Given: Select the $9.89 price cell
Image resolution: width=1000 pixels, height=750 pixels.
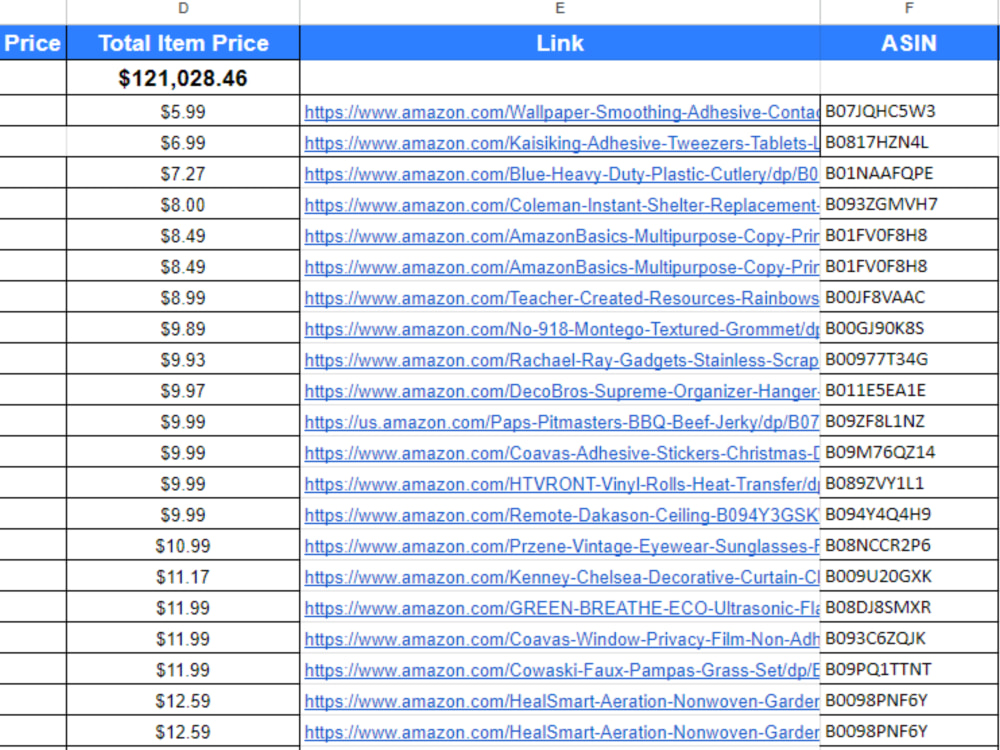Looking at the screenshot, I should click(x=183, y=329).
